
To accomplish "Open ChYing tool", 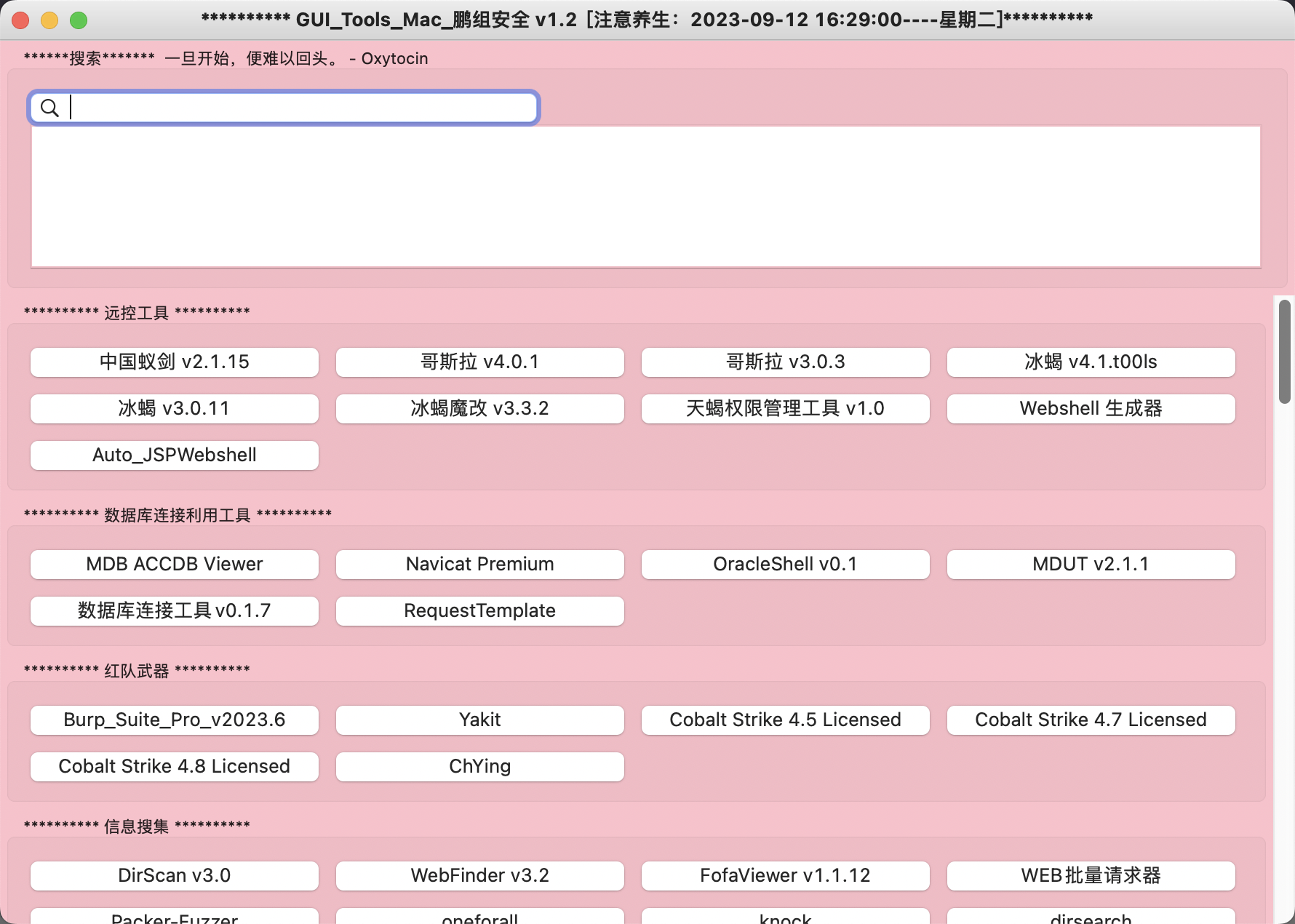I will click(x=480, y=767).
